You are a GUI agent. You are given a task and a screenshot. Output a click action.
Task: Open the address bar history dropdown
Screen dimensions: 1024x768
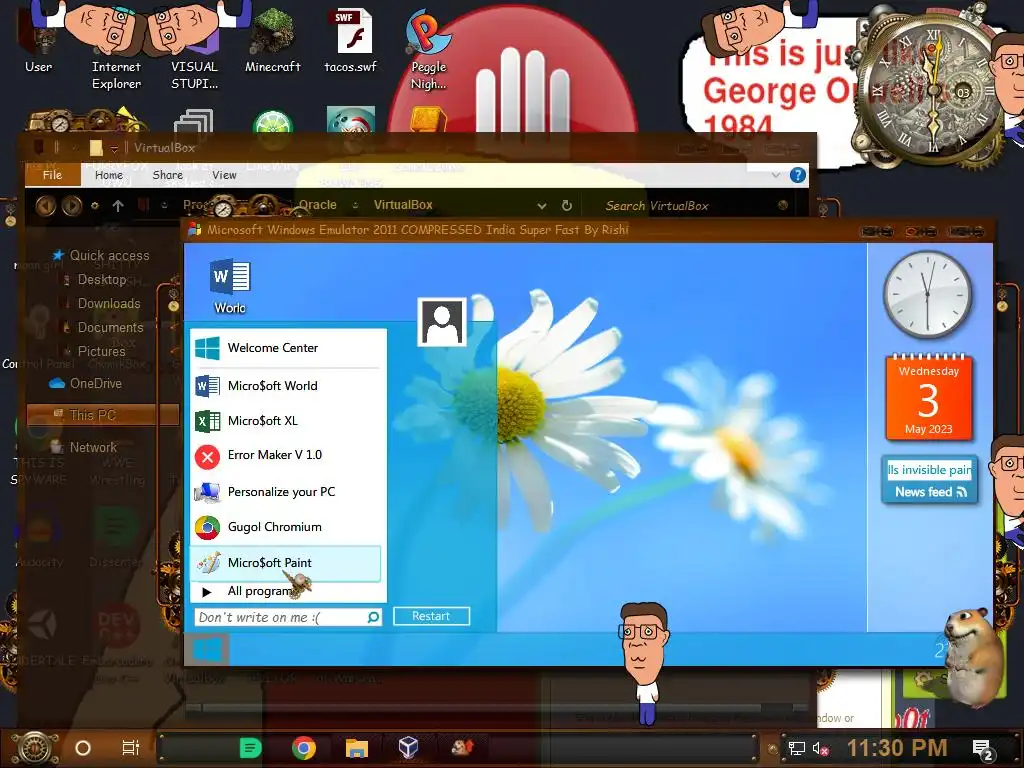point(541,206)
